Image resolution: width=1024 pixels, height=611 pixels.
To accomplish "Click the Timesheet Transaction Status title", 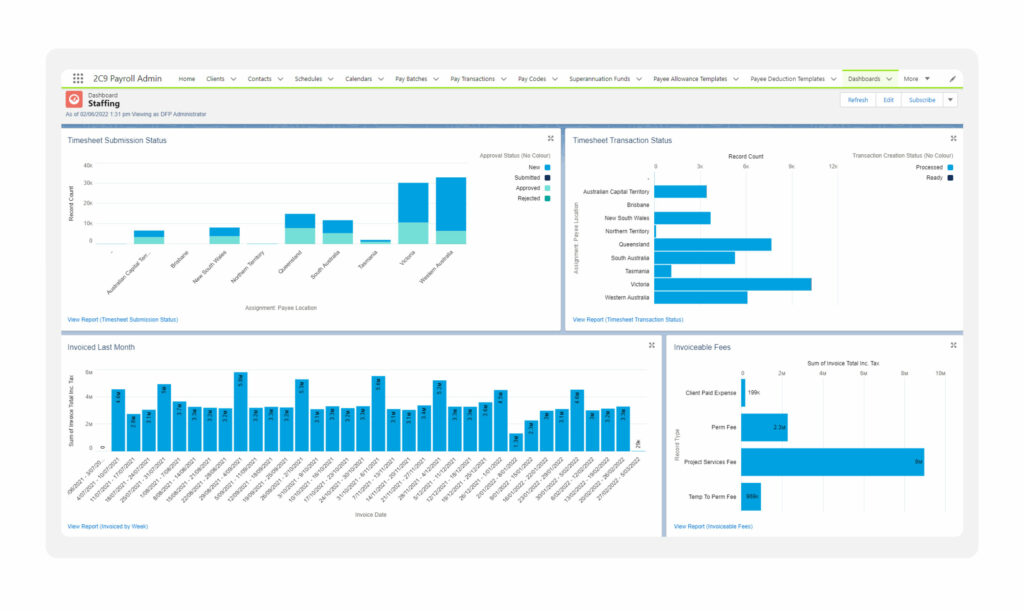I will tap(622, 140).
